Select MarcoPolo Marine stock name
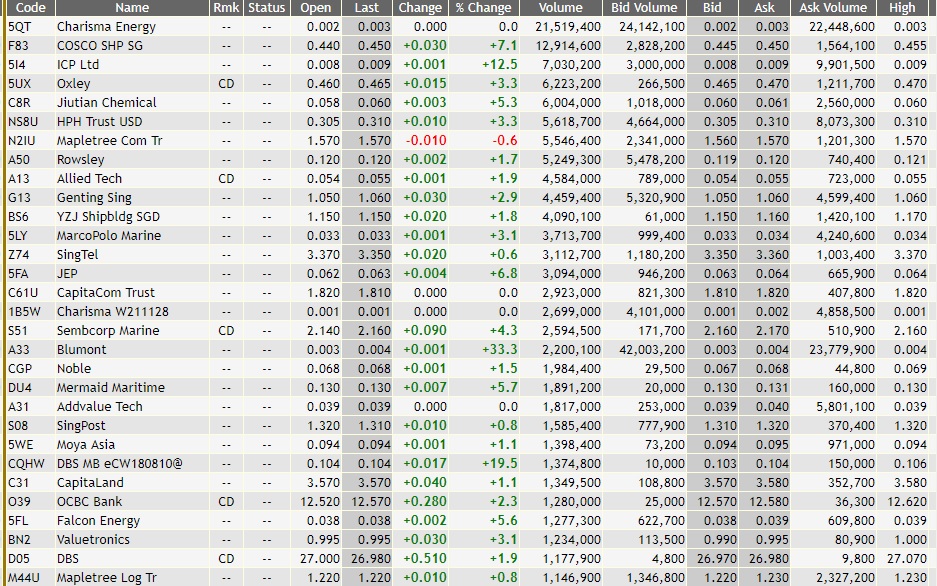 [109, 236]
